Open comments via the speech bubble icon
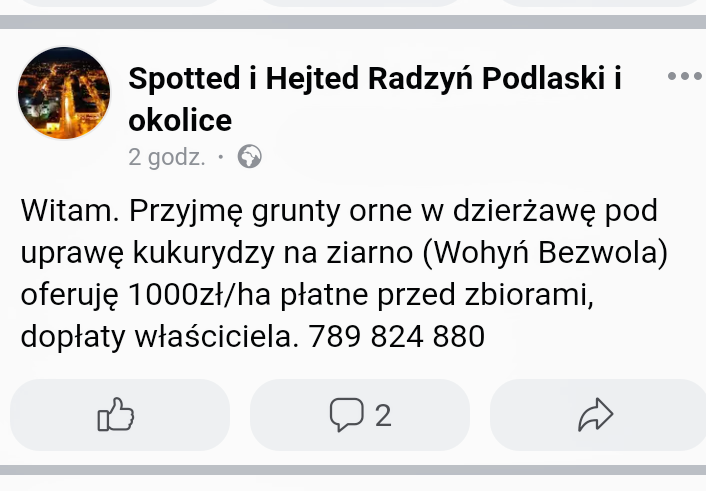 click(x=346, y=414)
